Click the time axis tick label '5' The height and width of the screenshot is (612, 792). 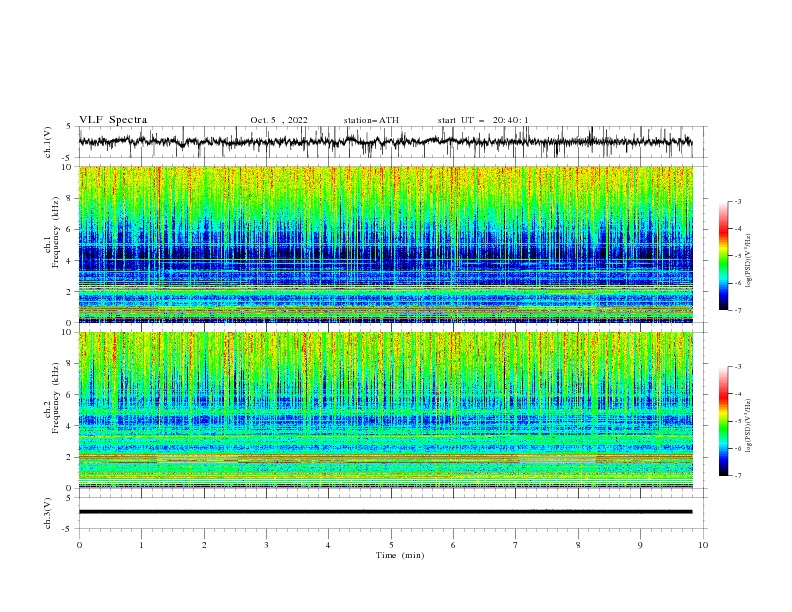click(x=391, y=545)
